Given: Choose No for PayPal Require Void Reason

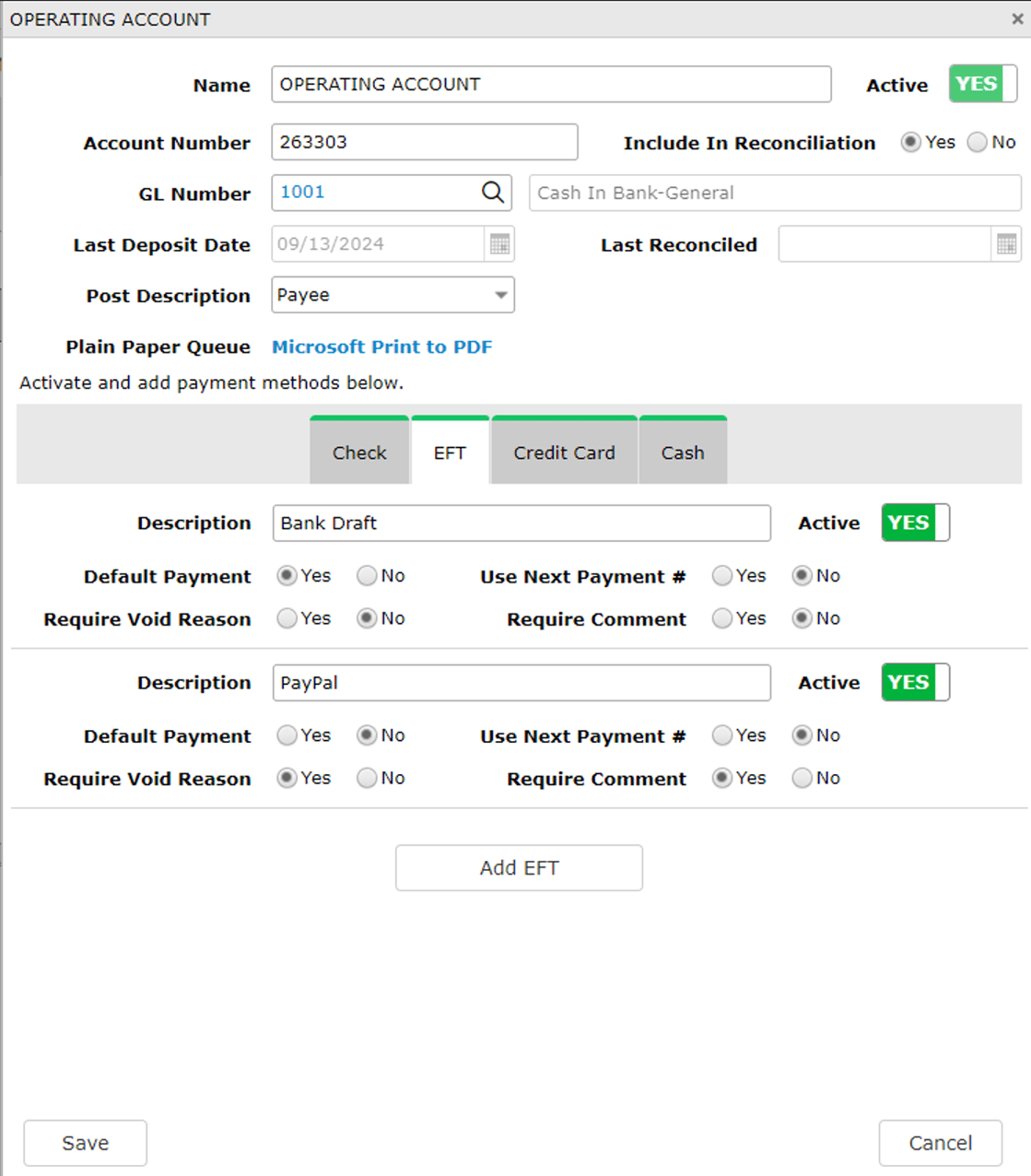Looking at the screenshot, I should 366,778.
